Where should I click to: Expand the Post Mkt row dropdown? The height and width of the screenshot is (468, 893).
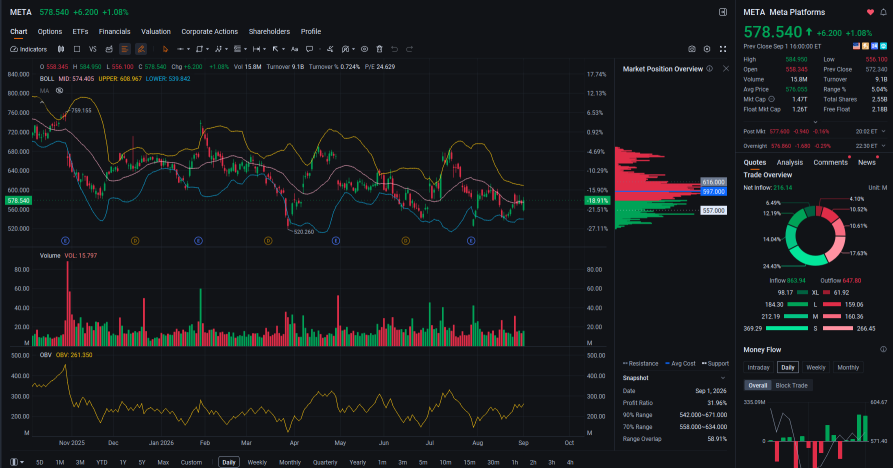coord(883,132)
